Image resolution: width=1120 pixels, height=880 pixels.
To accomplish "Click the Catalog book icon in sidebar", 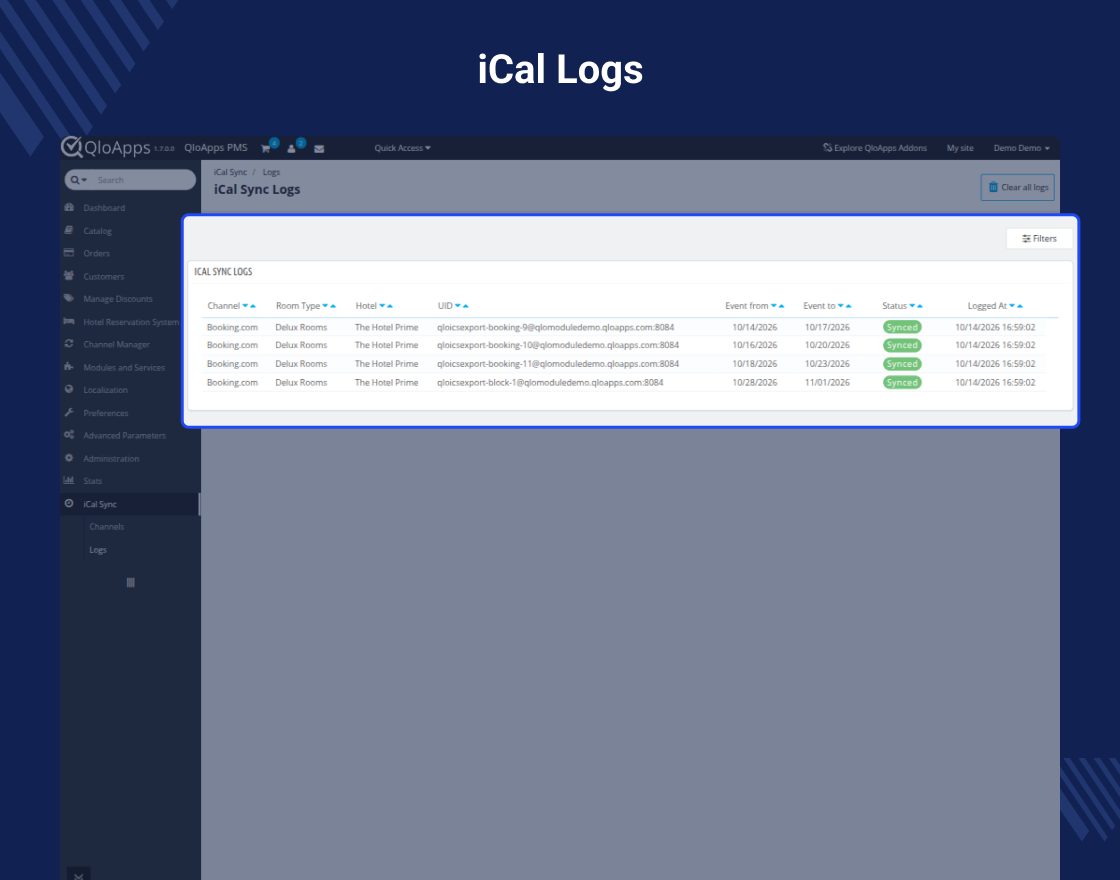I will [x=69, y=230].
